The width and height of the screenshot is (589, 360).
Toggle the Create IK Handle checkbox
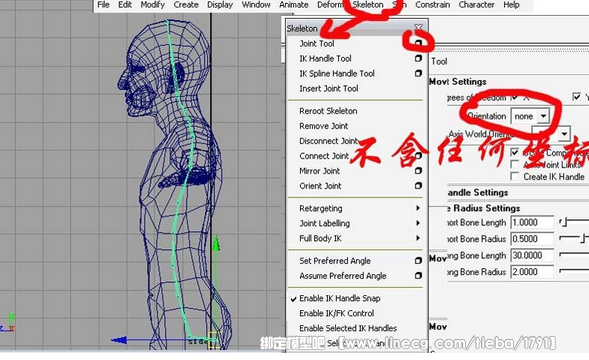point(515,176)
